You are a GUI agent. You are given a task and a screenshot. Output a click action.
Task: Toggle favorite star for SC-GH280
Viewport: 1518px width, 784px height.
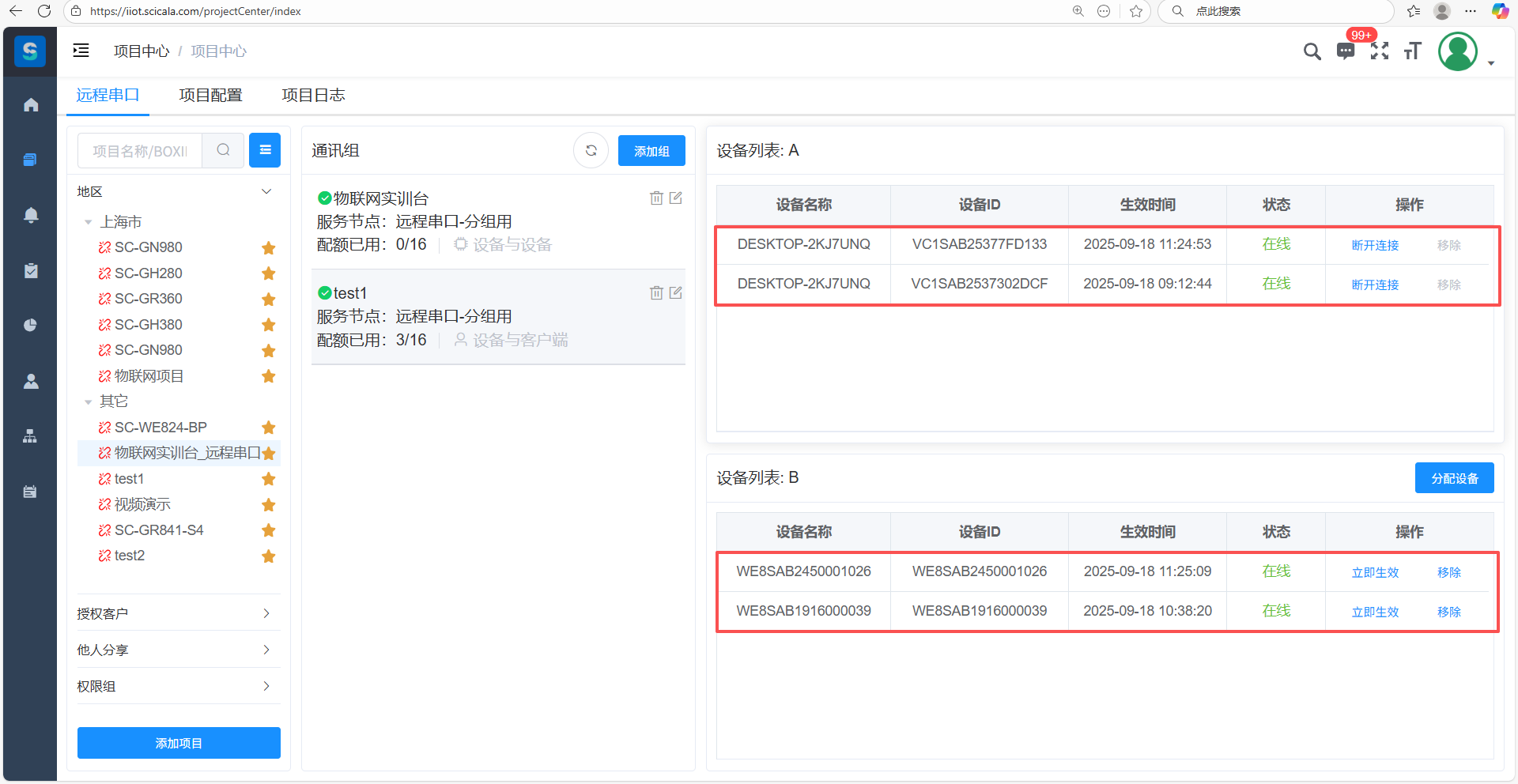[269, 273]
